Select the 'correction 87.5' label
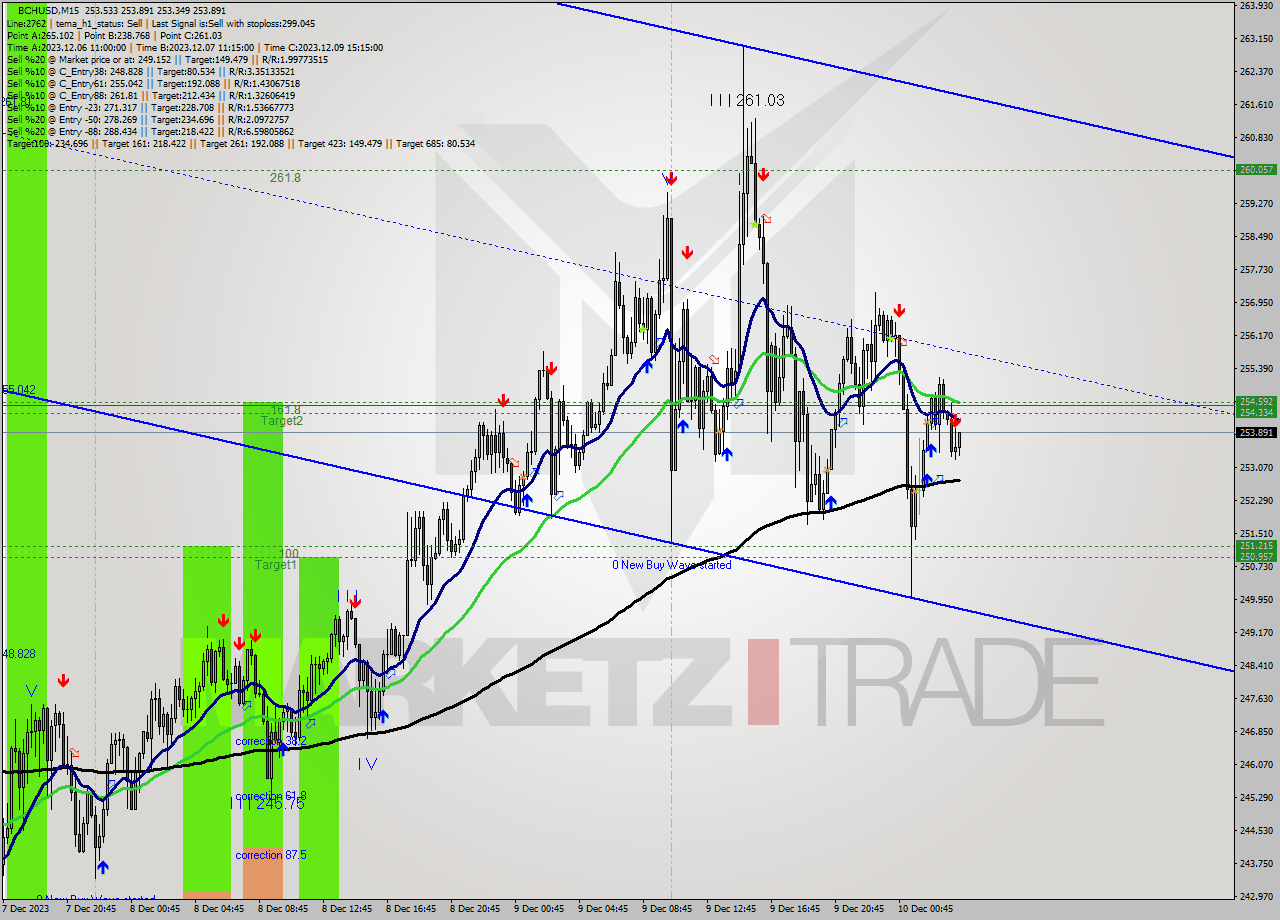 point(271,855)
